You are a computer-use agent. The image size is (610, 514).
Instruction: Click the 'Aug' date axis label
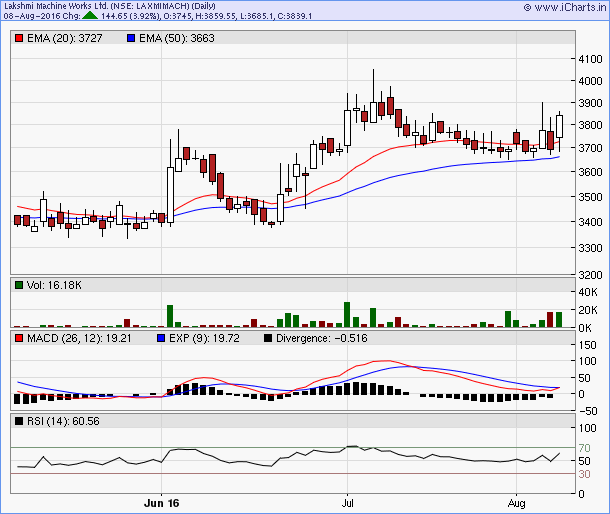coord(516,503)
